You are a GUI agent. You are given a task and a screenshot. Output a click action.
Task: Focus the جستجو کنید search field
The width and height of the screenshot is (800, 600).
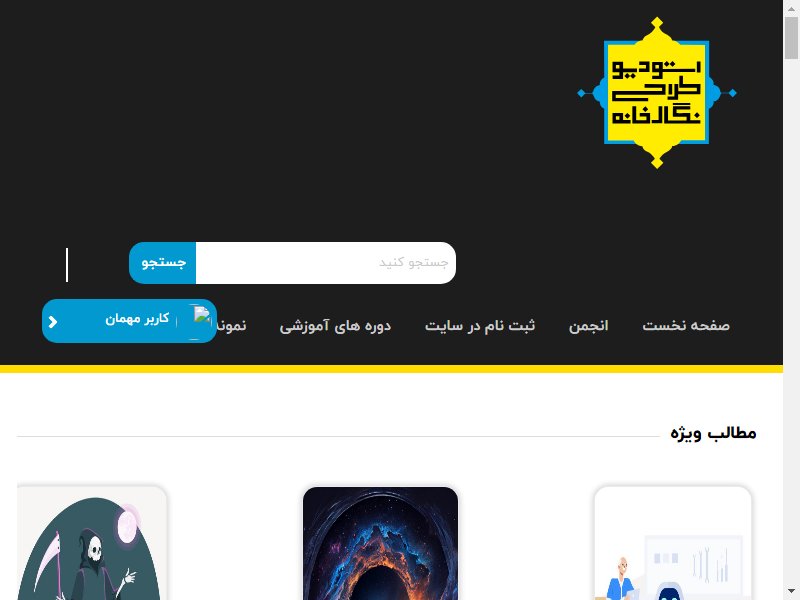pos(326,263)
